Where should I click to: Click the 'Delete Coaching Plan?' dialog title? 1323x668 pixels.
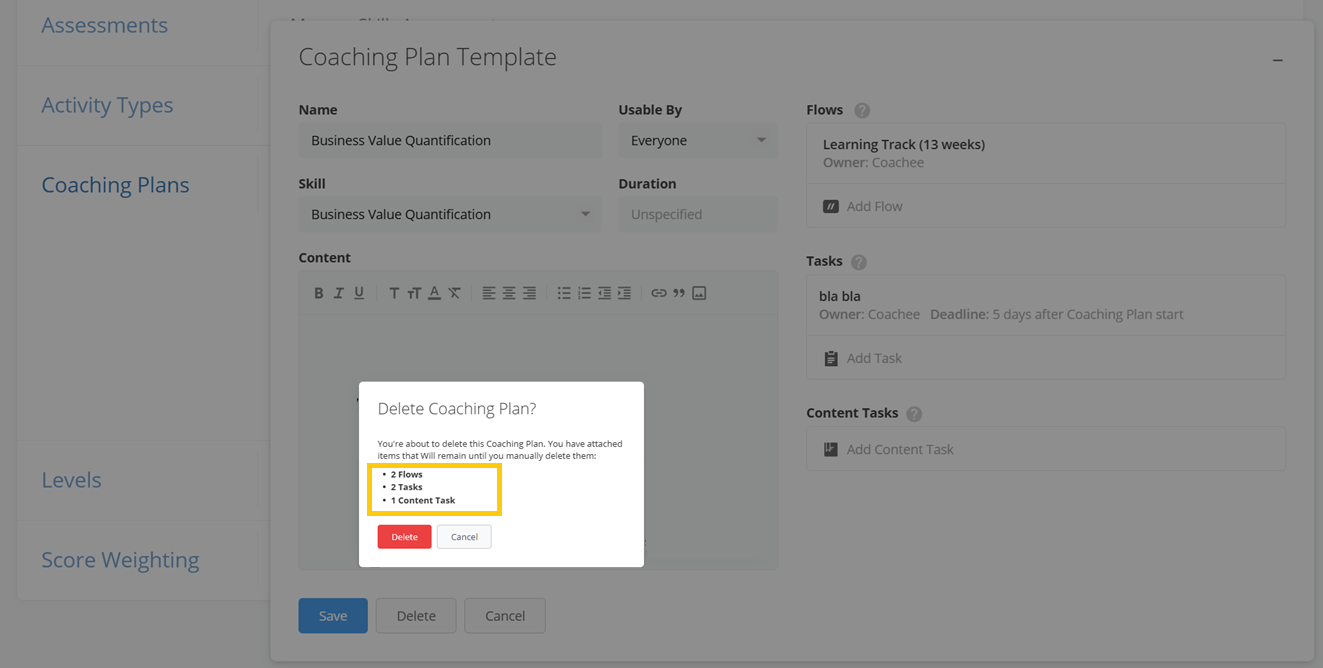click(457, 409)
